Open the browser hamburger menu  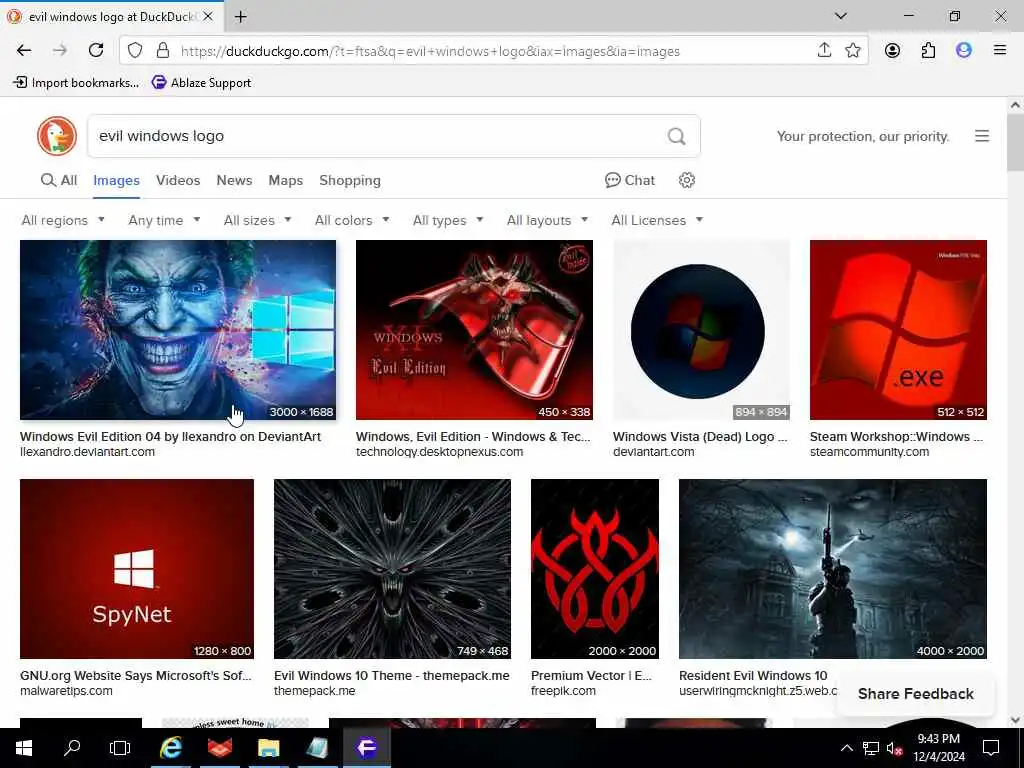1000,50
